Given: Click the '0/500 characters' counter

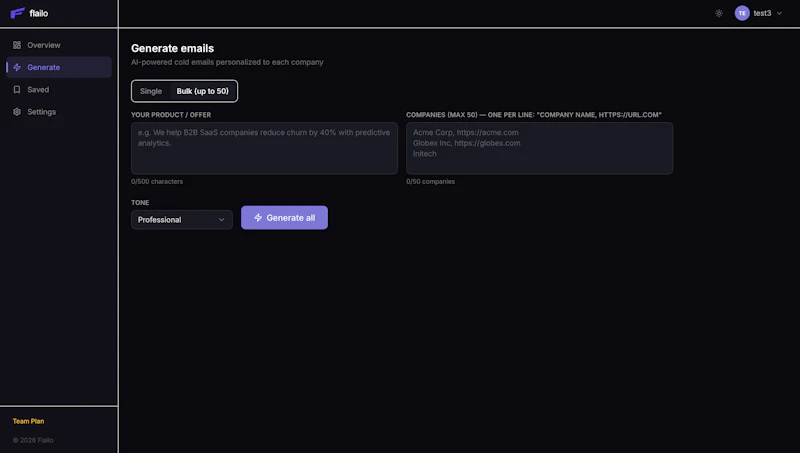Looking at the screenshot, I should [157, 182].
